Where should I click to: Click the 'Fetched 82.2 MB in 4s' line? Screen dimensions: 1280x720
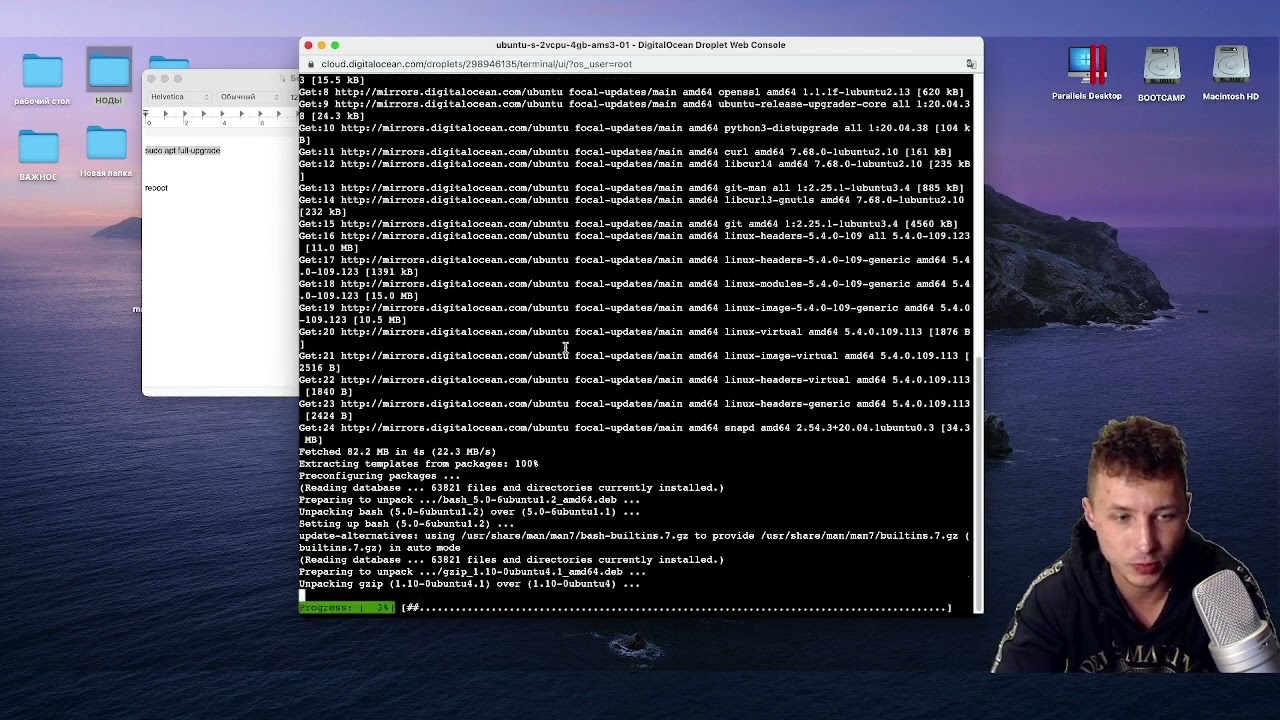[397, 452]
